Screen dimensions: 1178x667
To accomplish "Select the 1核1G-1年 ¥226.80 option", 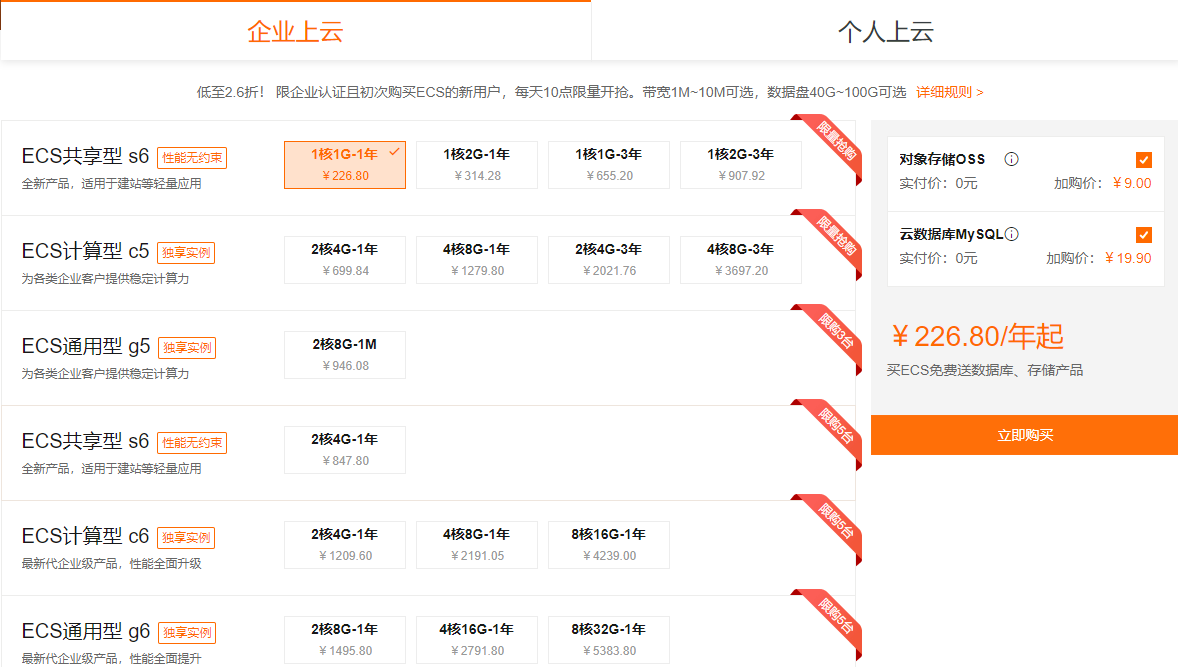I will (345, 164).
